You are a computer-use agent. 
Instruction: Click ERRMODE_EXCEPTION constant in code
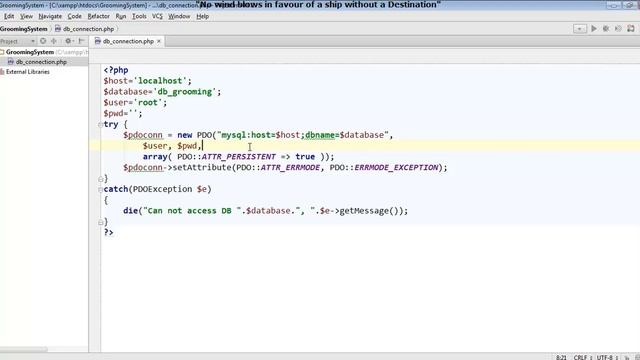396,168
